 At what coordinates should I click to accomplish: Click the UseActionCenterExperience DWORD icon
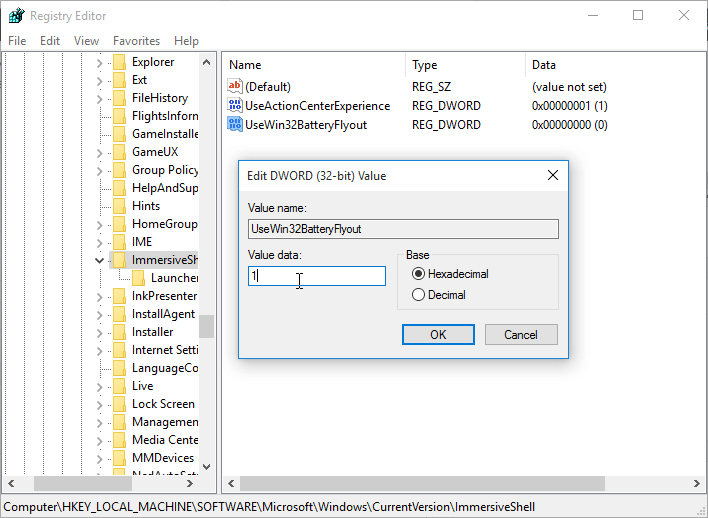click(235, 105)
